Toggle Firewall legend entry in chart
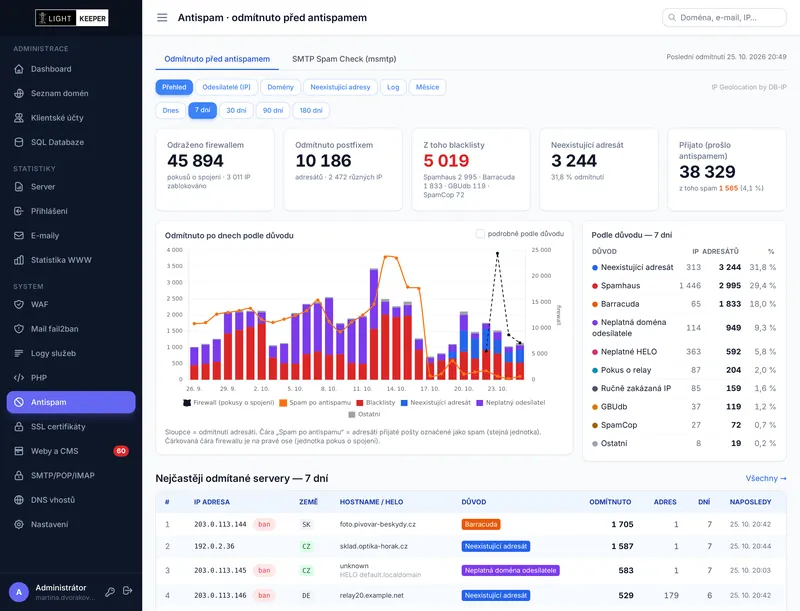The width and height of the screenshot is (800, 611). pyautogui.click(x=229, y=402)
